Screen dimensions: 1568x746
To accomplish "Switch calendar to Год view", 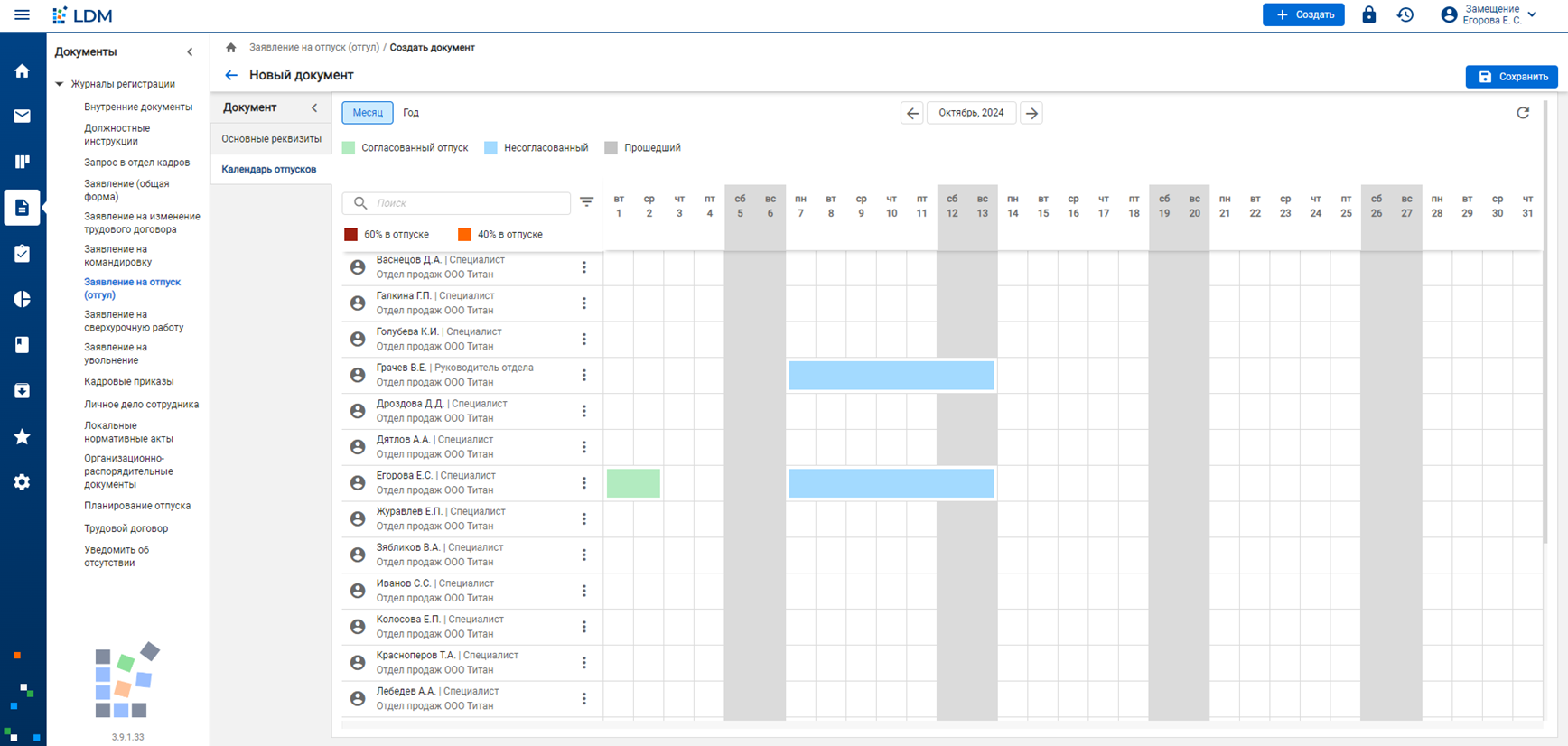I will (x=411, y=113).
